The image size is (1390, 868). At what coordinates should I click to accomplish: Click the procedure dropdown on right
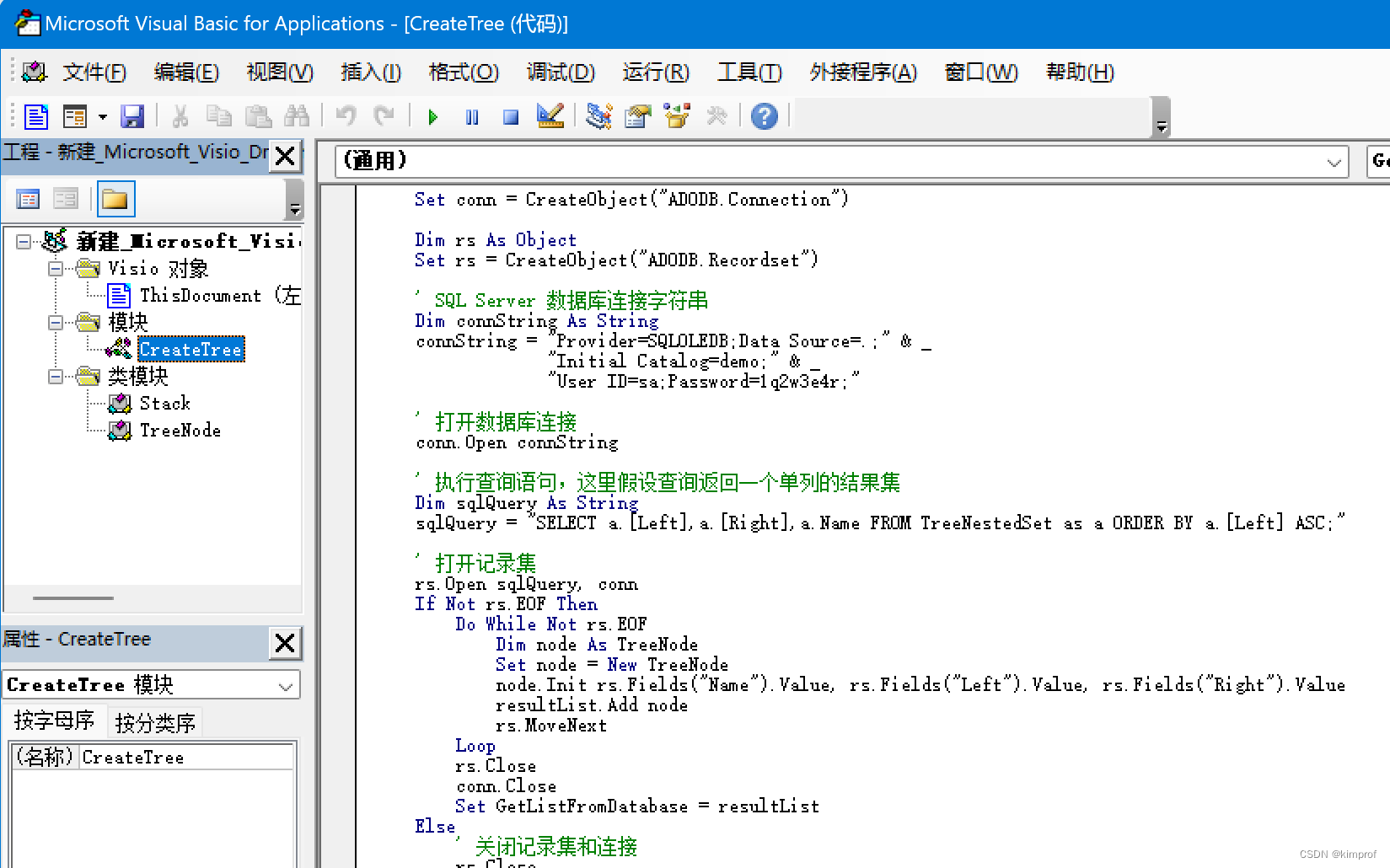(x=1377, y=162)
